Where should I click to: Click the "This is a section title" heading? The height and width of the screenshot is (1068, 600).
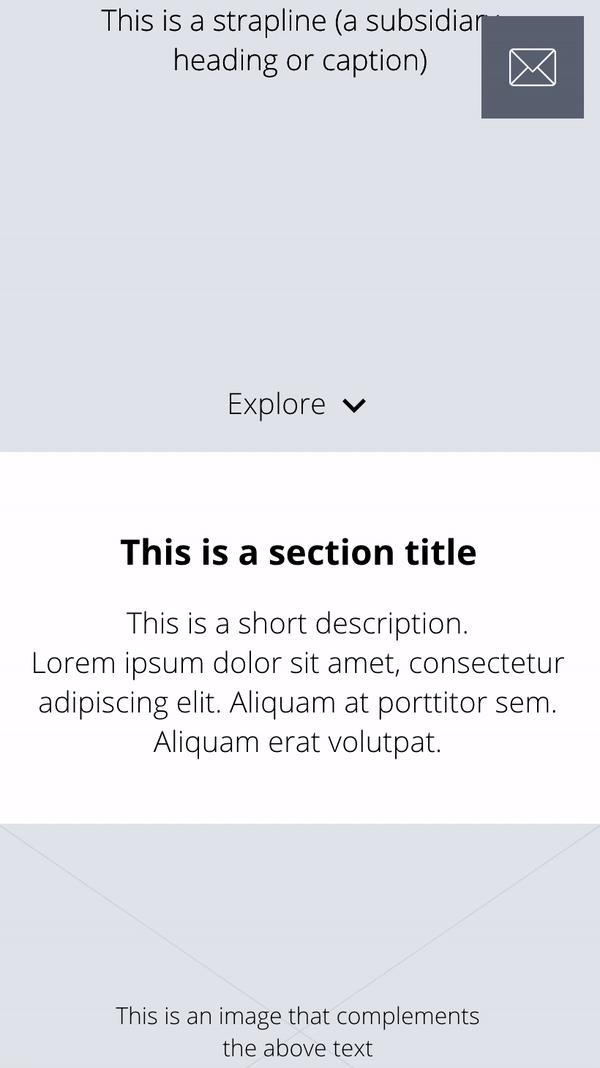[298, 552]
